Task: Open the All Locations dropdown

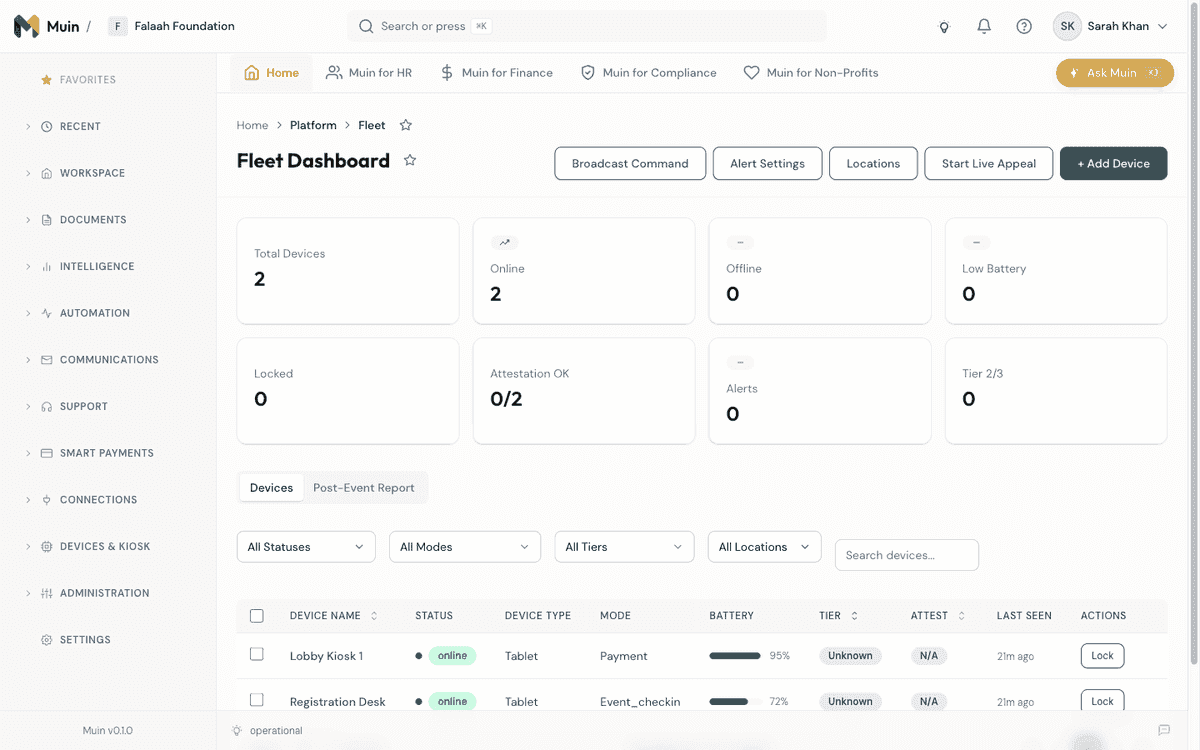Action: [765, 547]
